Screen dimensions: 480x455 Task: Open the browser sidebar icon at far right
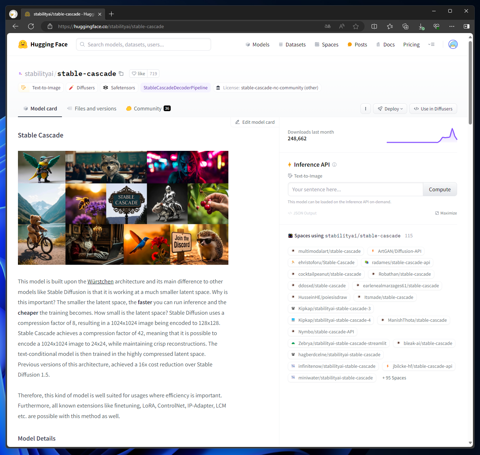(466, 26)
